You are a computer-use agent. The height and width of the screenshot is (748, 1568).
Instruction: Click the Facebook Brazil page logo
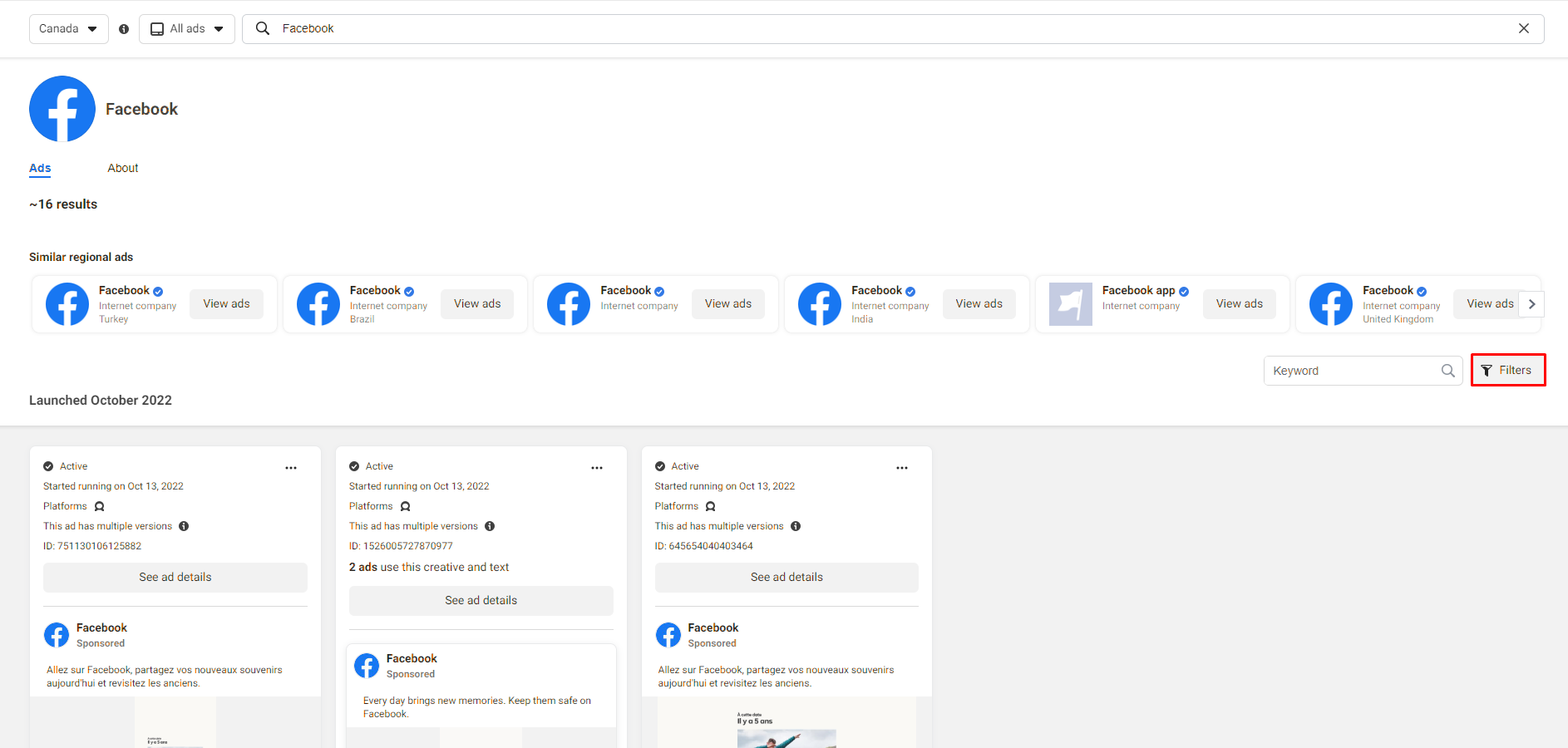[318, 304]
